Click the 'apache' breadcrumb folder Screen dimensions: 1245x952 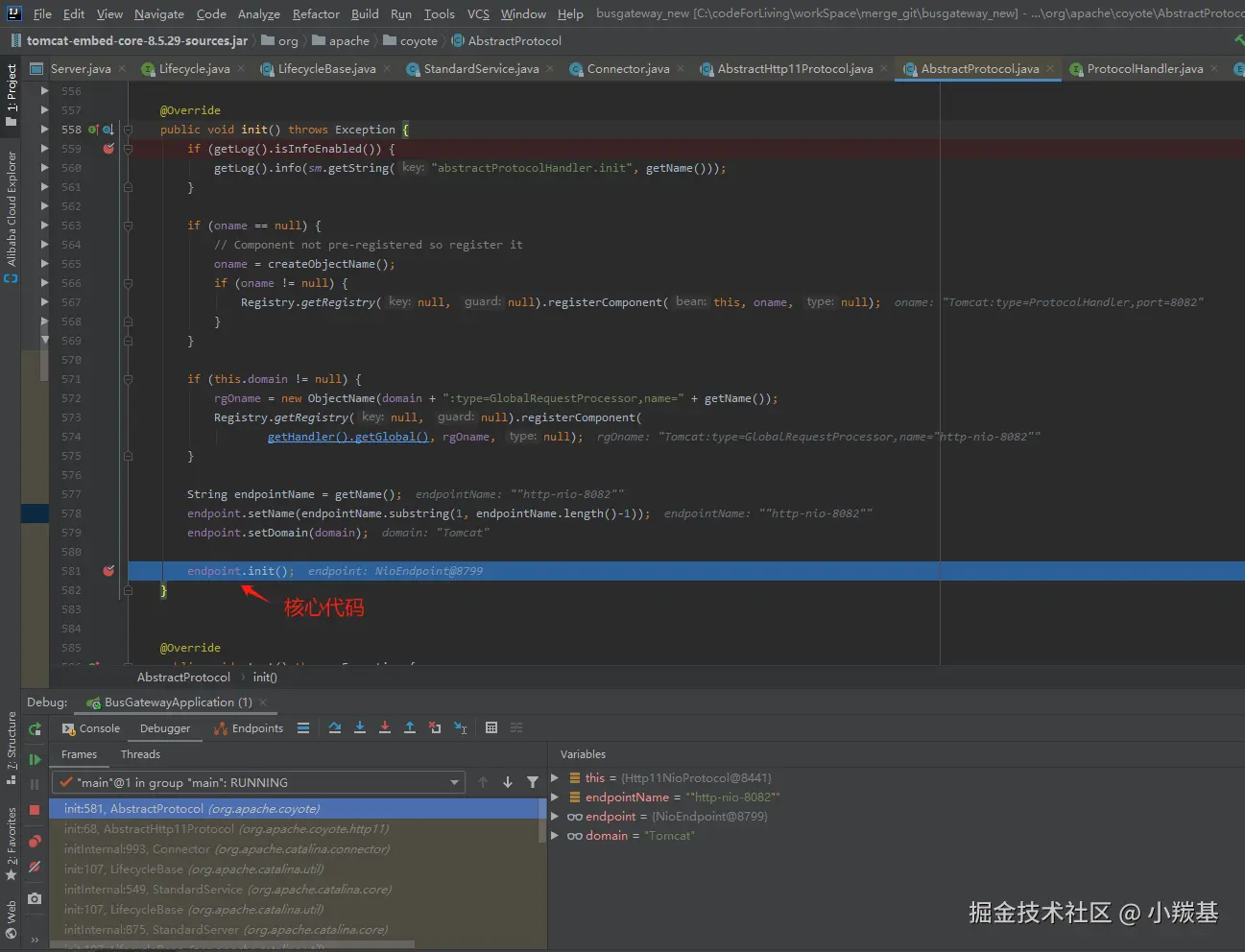341,40
